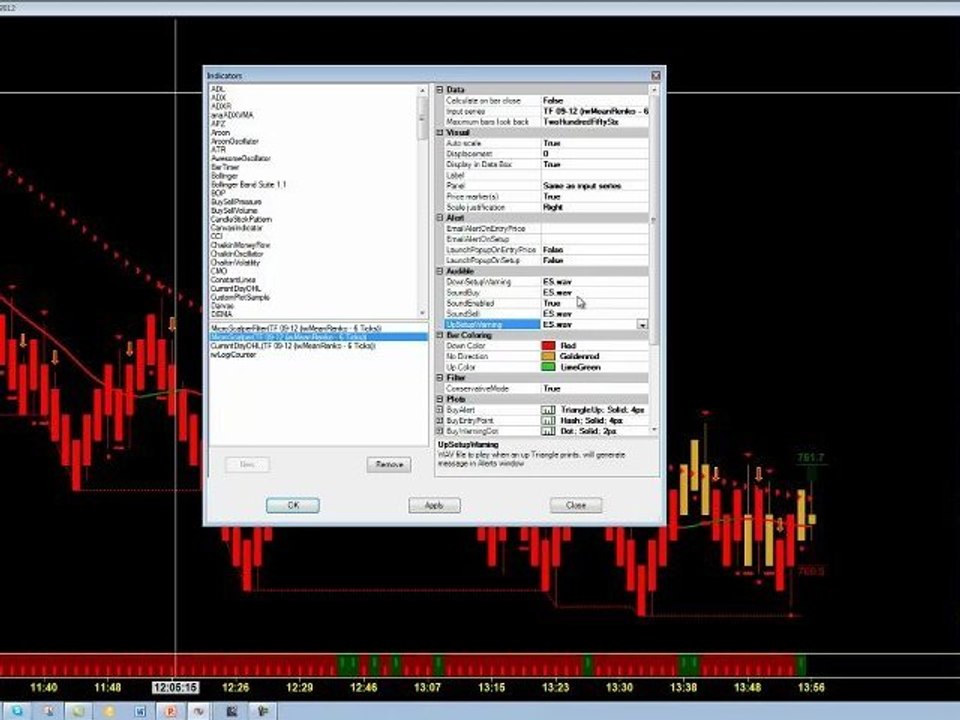960x720 pixels.
Task: Click the Apply button
Action: click(x=434, y=505)
